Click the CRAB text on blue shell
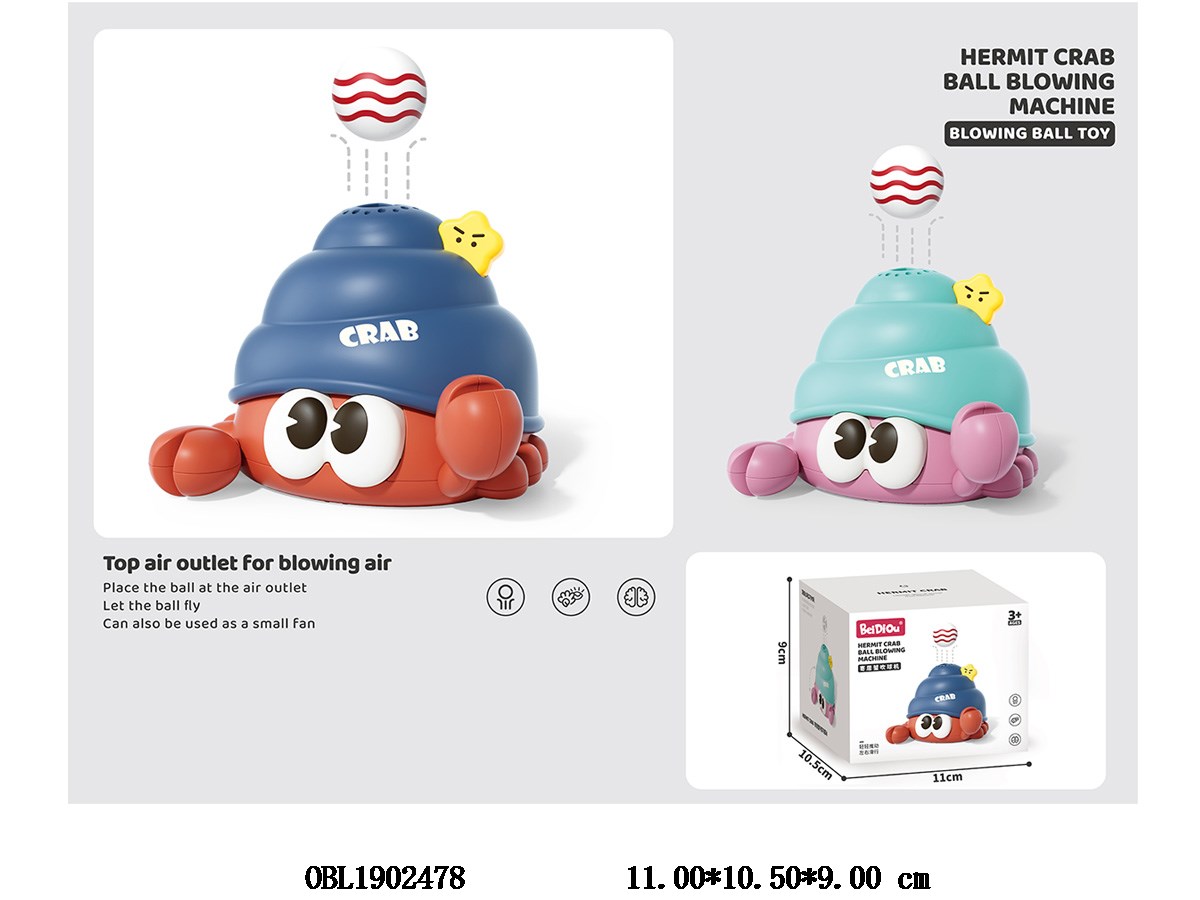The image size is (1200, 900). tap(379, 333)
